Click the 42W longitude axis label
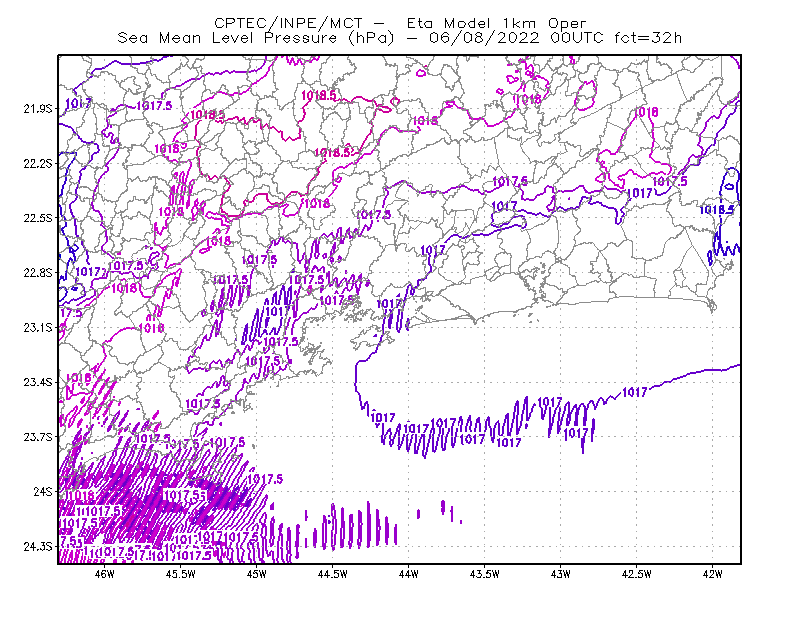Viewport: 800px width, 618px height. tap(712, 574)
